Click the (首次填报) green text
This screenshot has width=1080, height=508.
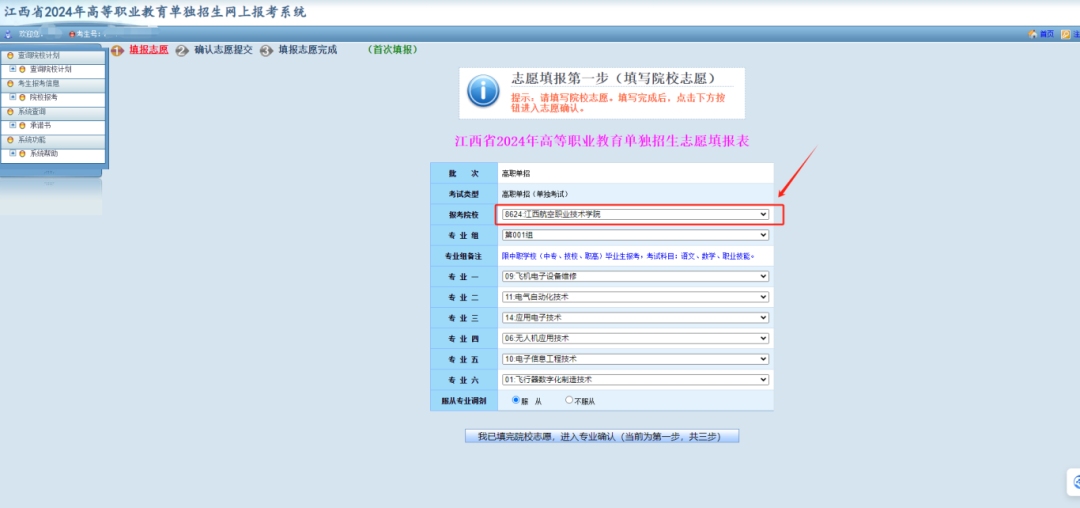(x=393, y=50)
